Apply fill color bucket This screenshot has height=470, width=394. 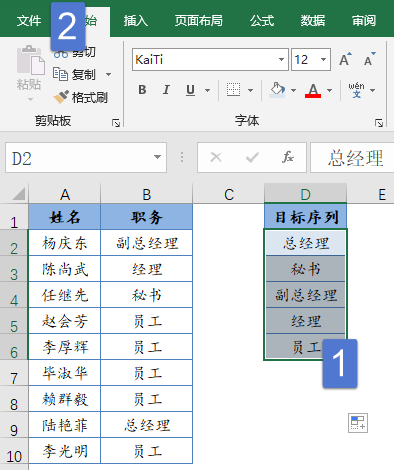[277, 90]
